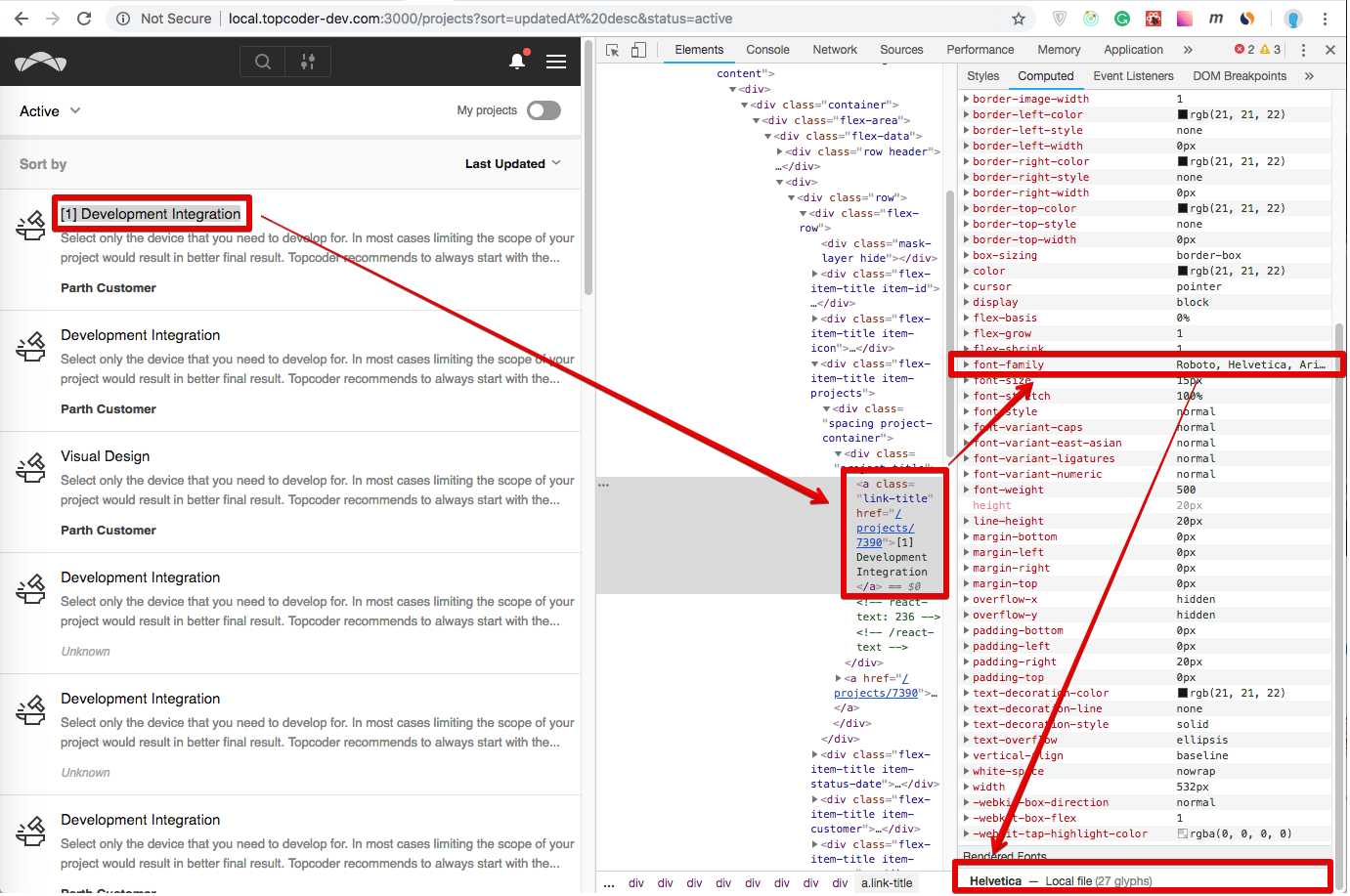The image size is (1350, 896).
Task: Open notifications bell
Action: [517, 62]
